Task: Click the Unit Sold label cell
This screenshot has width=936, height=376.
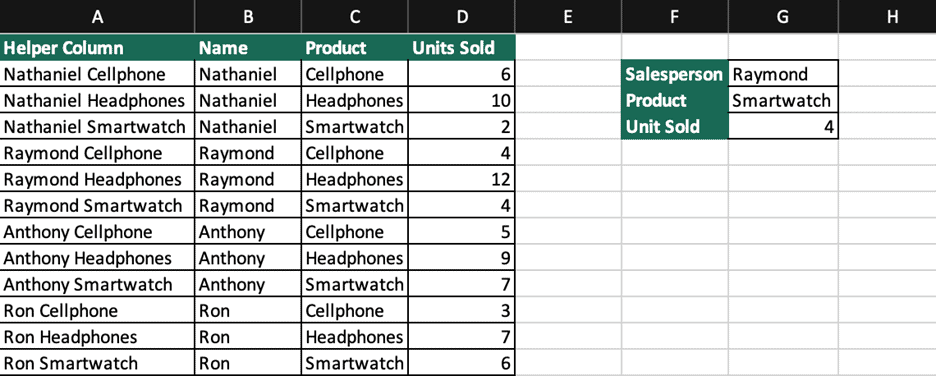Action: click(675, 126)
